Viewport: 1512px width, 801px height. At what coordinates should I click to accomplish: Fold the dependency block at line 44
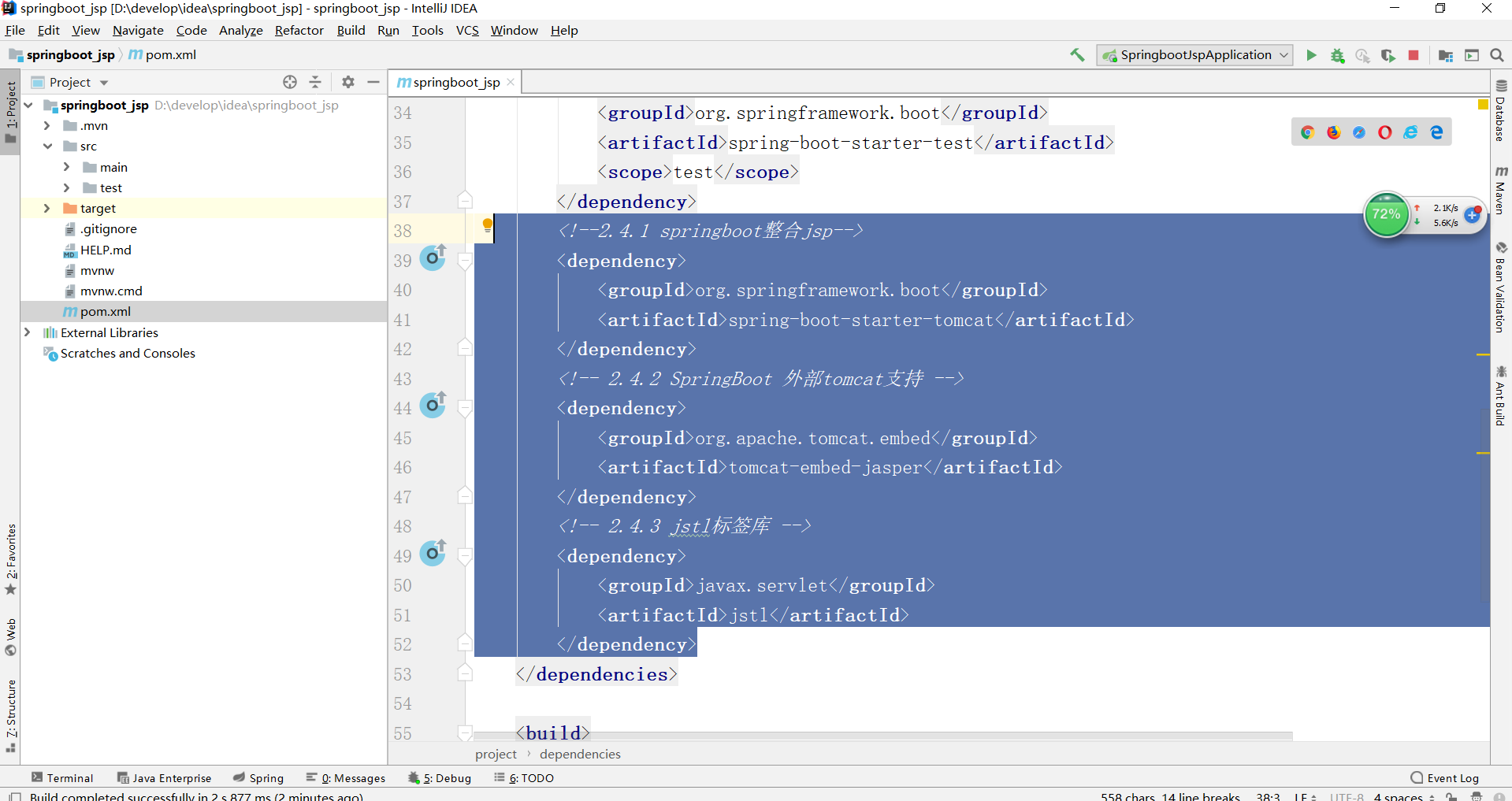pyautogui.click(x=465, y=409)
